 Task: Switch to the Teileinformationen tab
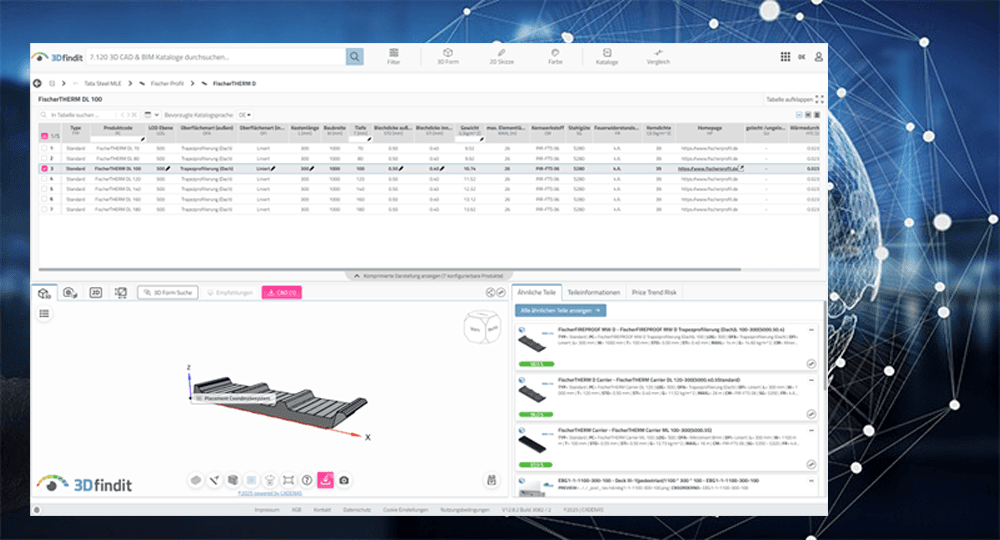pyautogui.click(x=594, y=292)
